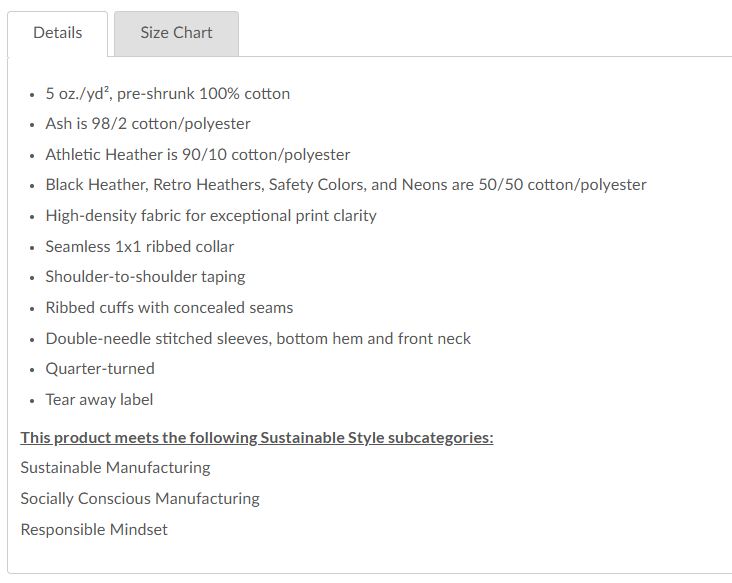Image resolution: width=732 pixels, height=583 pixels.
Task: Click the Quarter-turned text
Action: [x=100, y=369]
